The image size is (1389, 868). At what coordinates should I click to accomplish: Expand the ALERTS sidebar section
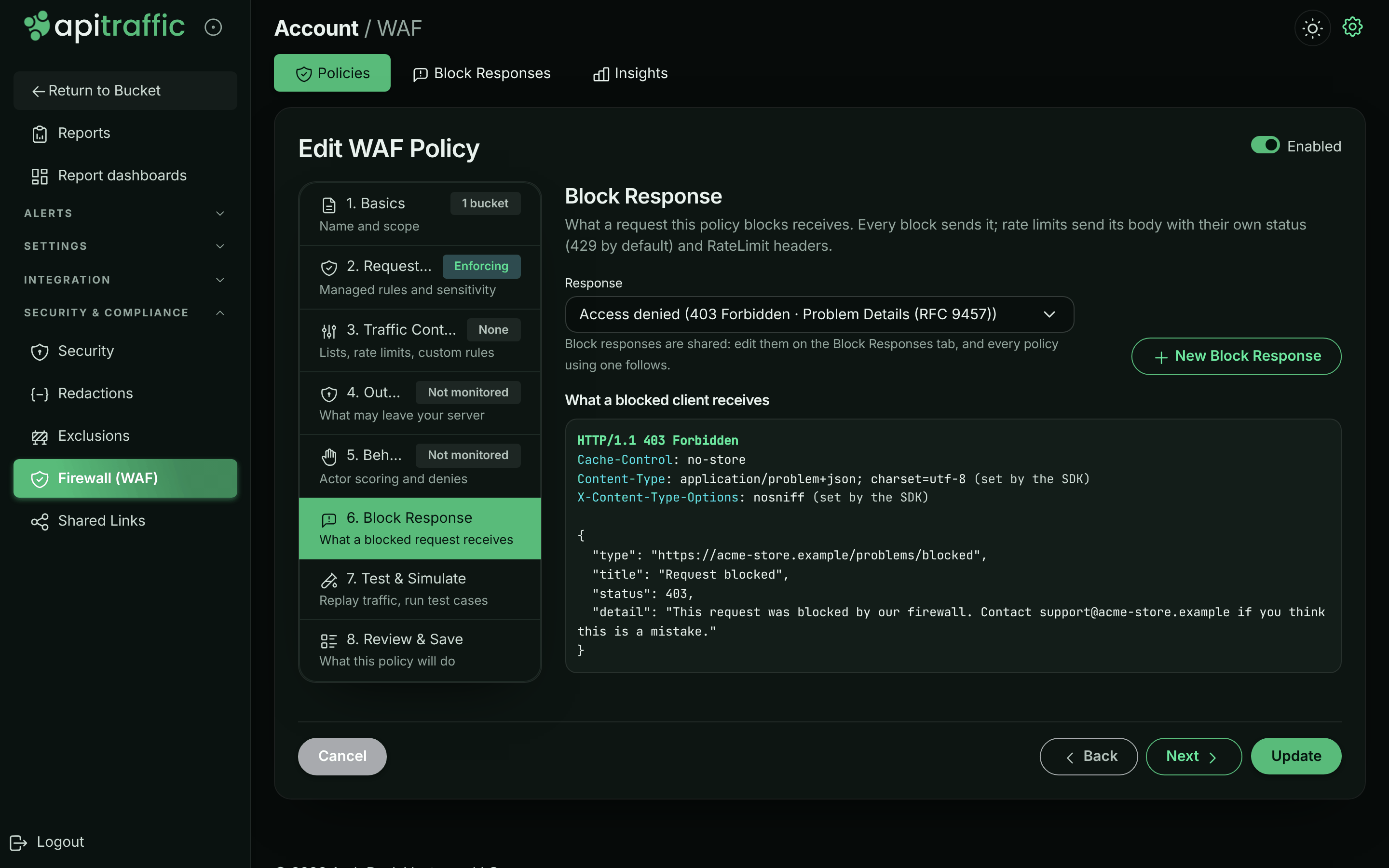[125, 213]
